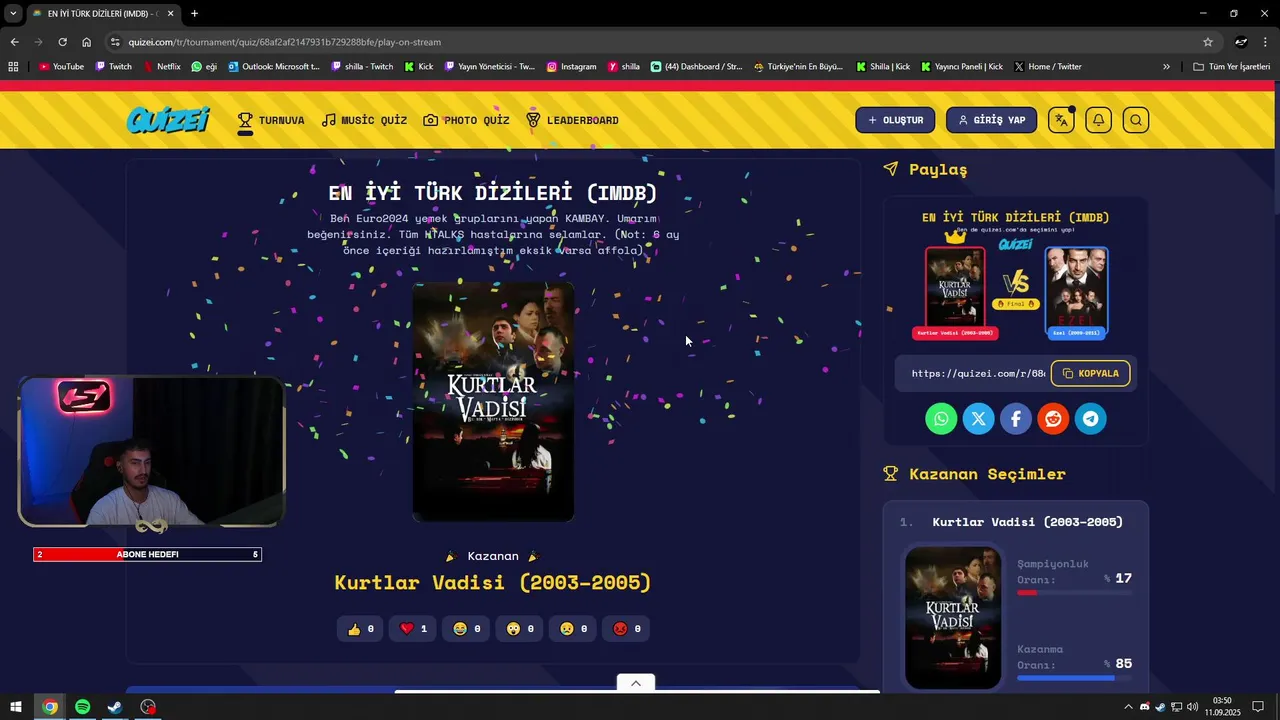Open the Tüm Yer İşaretleri folder
Image resolution: width=1280 pixels, height=720 pixels.
pyautogui.click(x=1232, y=67)
